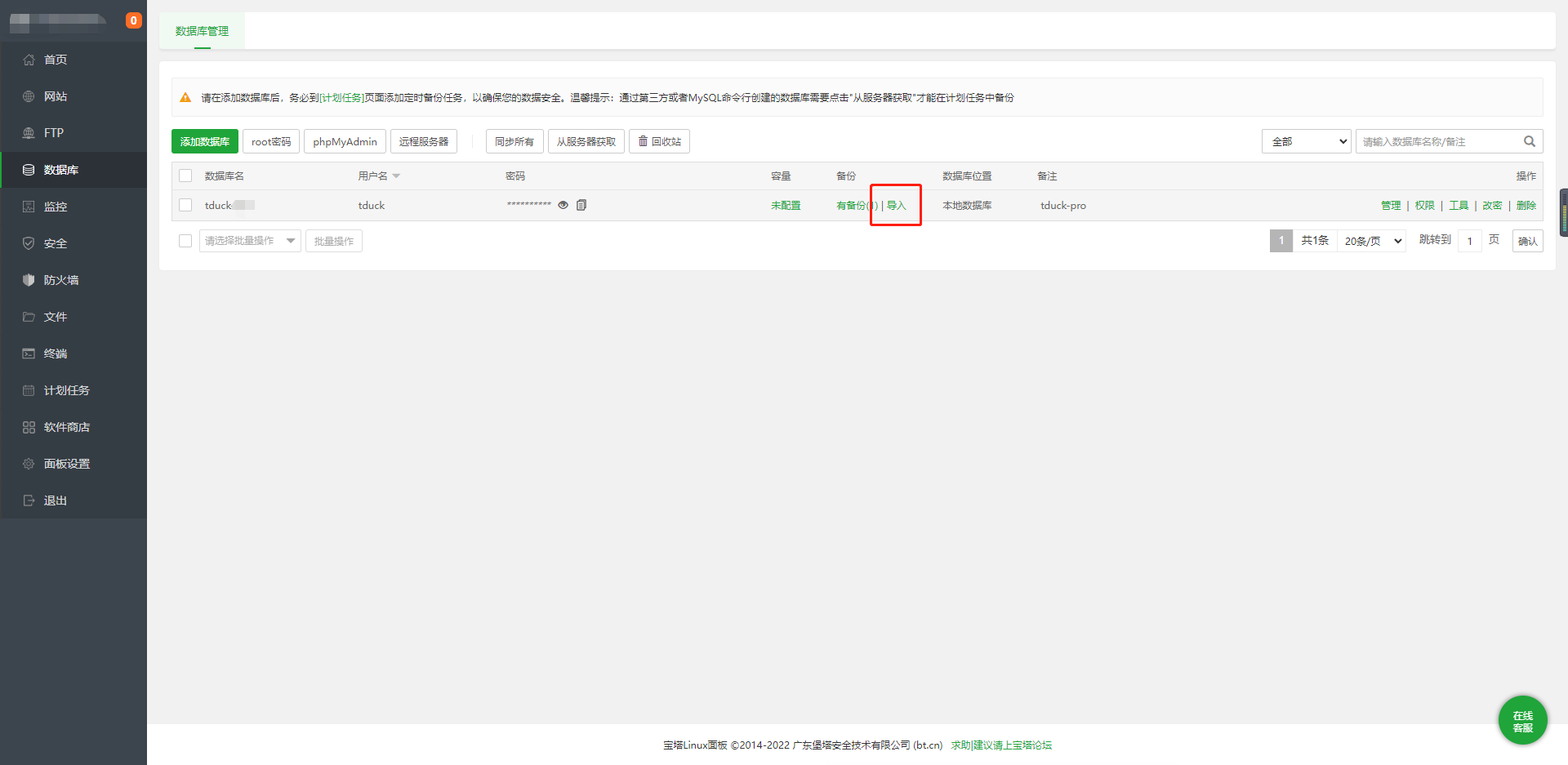
Task: Click the 首页 home icon in sidebar
Action: [x=29, y=60]
